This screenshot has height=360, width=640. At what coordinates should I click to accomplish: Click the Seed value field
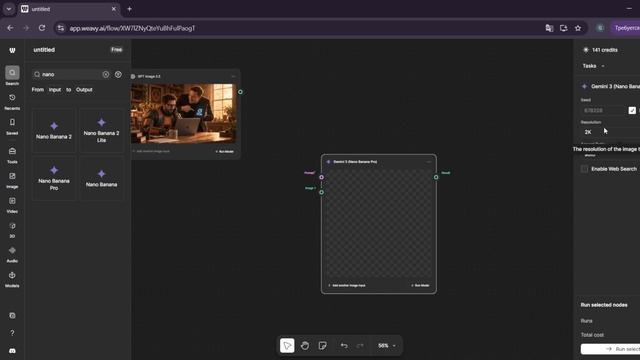(603, 110)
